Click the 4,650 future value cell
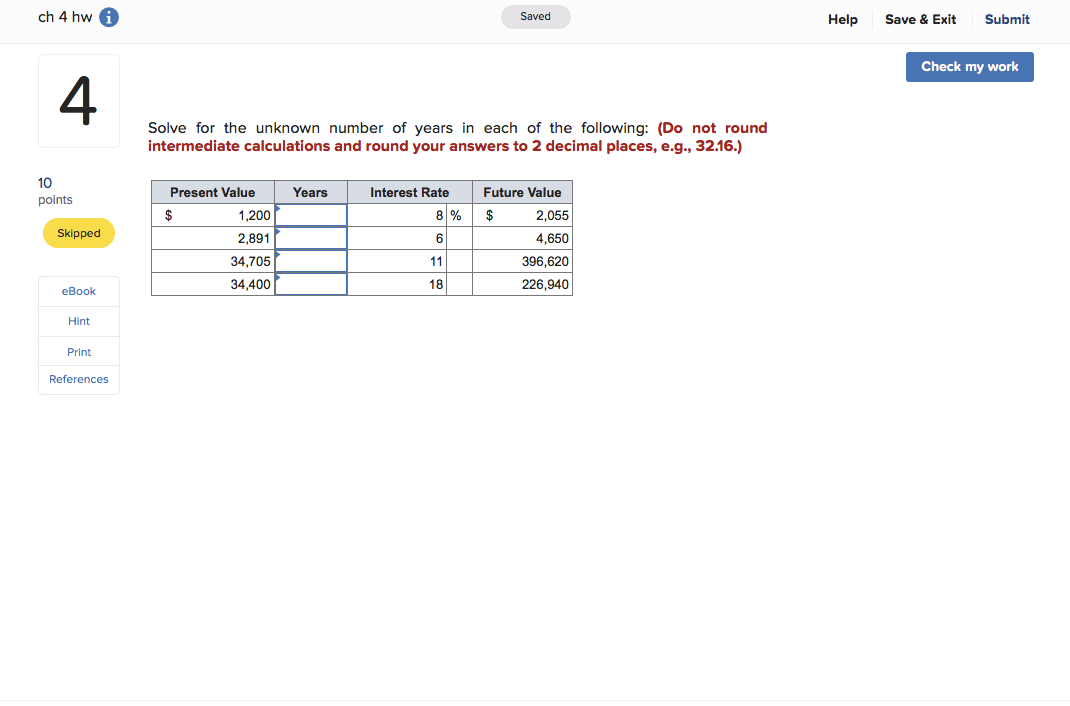 (522, 239)
